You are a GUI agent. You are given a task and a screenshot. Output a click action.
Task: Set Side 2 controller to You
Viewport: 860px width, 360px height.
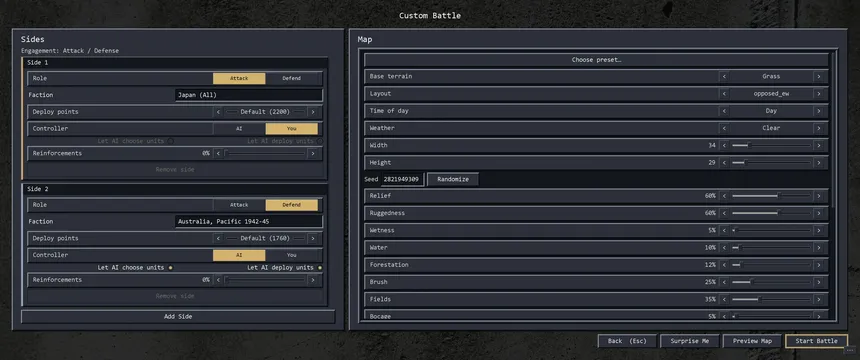[292, 255]
